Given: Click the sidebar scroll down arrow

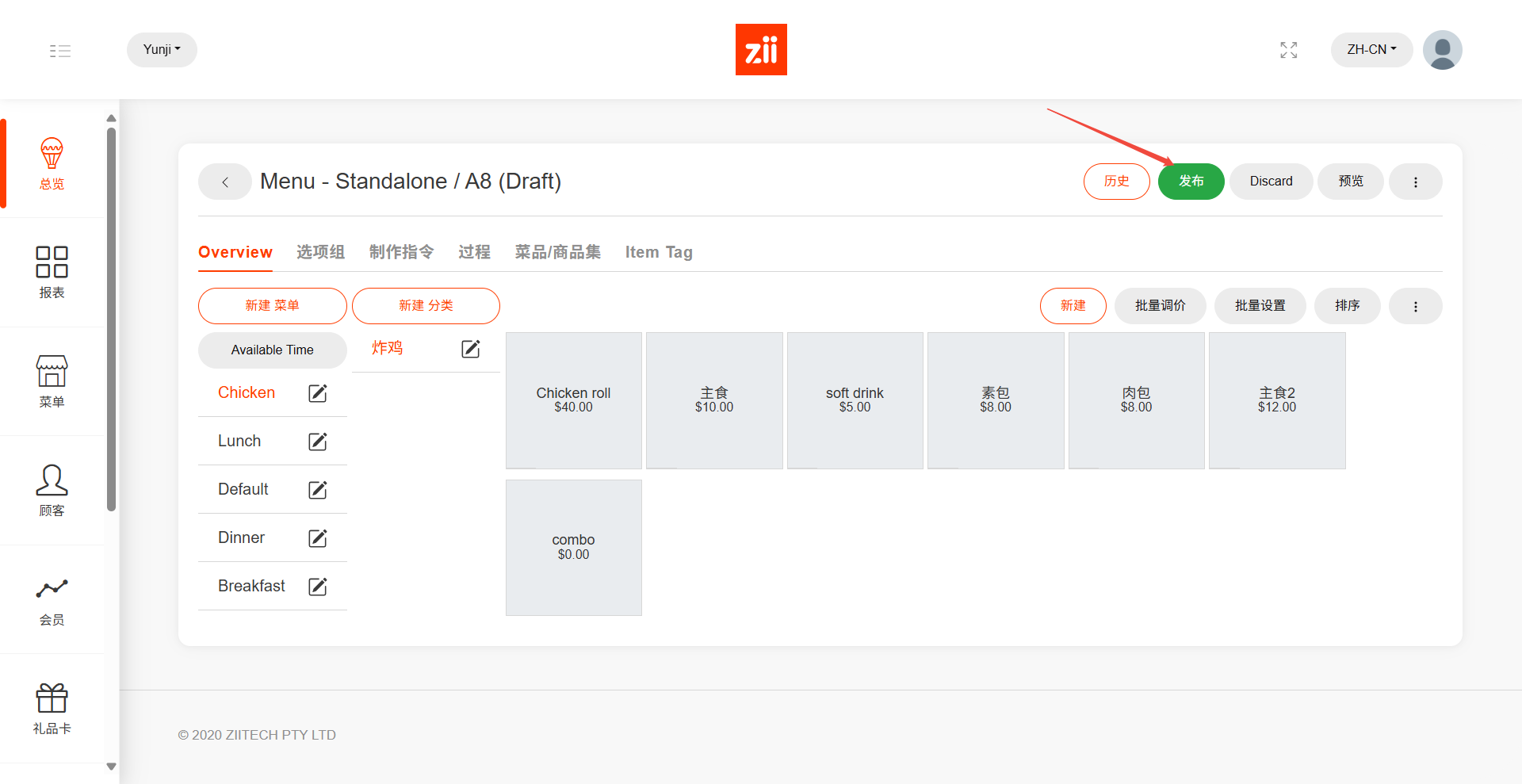Looking at the screenshot, I should pos(111,767).
